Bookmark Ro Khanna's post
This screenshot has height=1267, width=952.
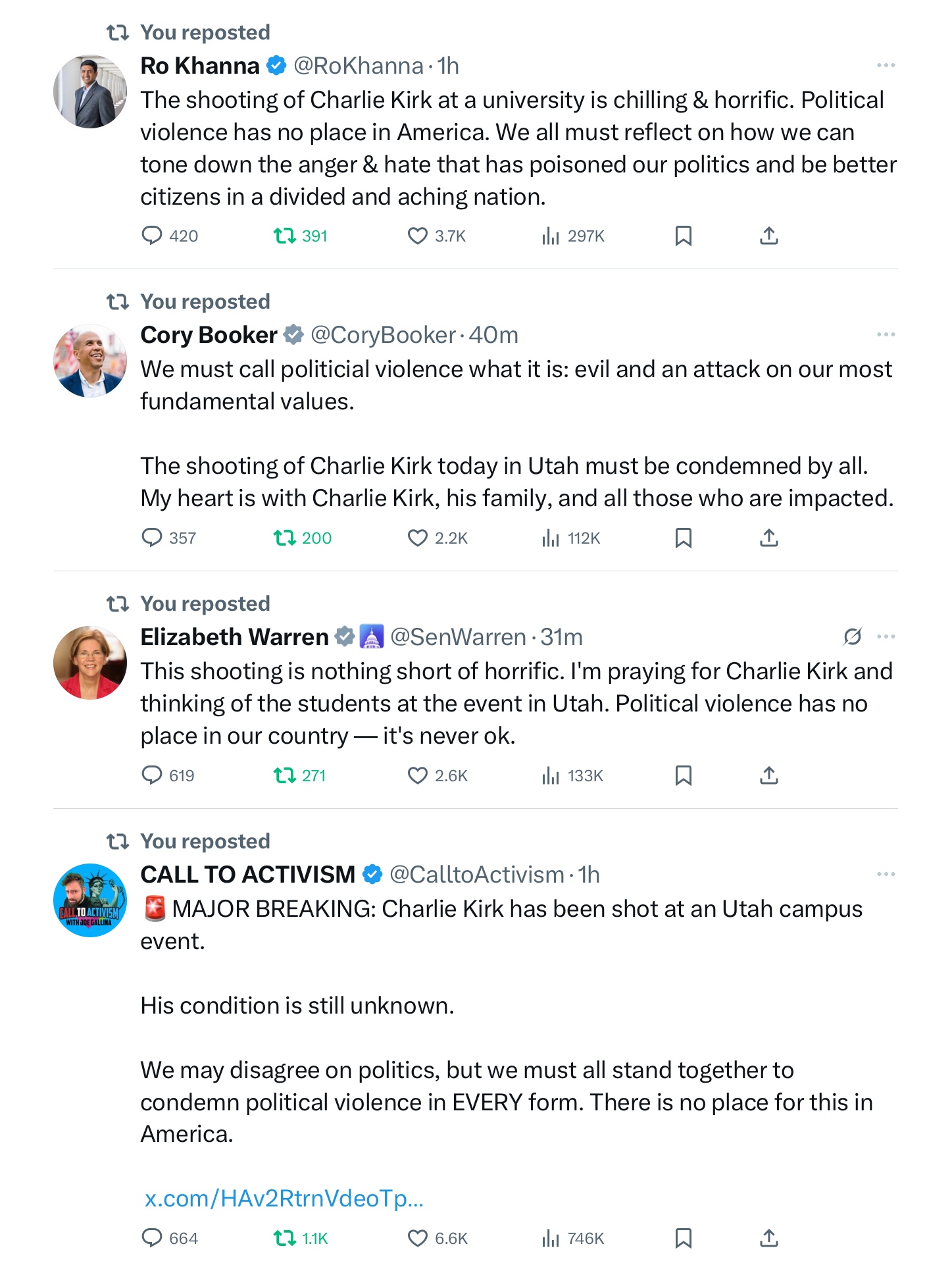pos(683,236)
